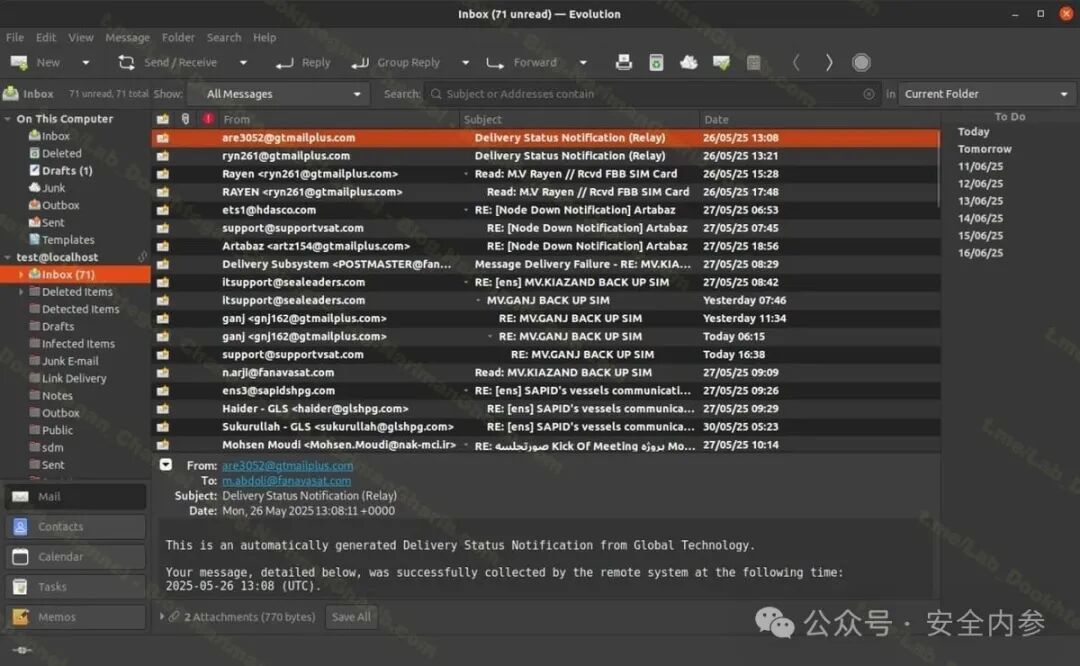The width and height of the screenshot is (1080, 666).
Task: Select the Notes folder
Action: pos(51,395)
